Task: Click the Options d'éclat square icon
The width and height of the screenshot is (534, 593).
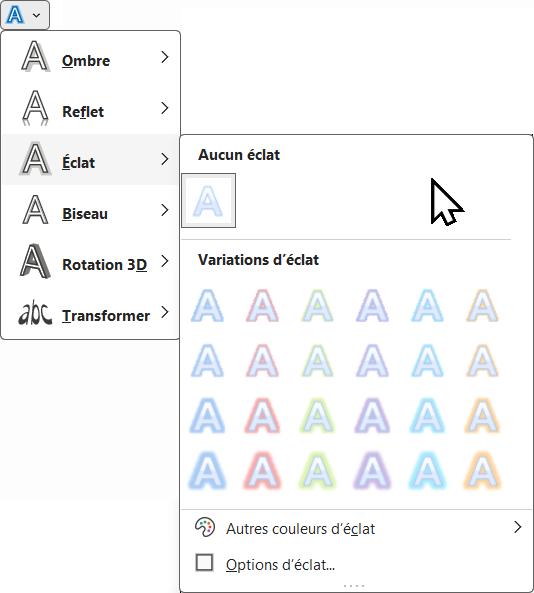Action: point(204,562)
